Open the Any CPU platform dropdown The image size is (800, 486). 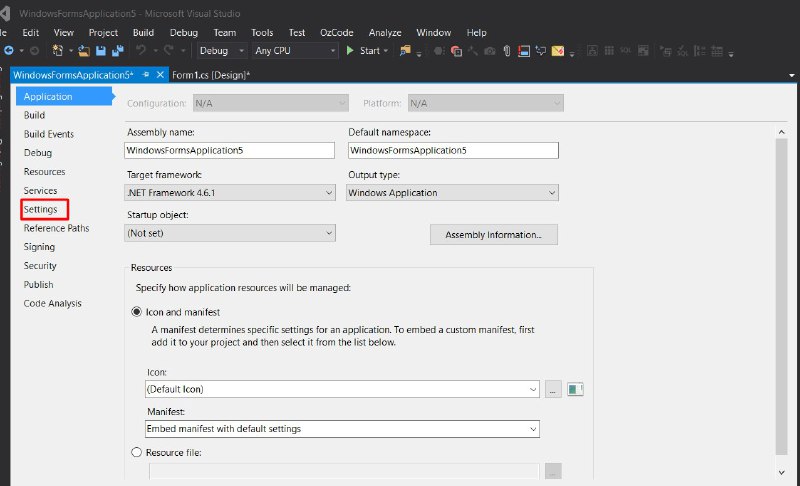(295, 50)
